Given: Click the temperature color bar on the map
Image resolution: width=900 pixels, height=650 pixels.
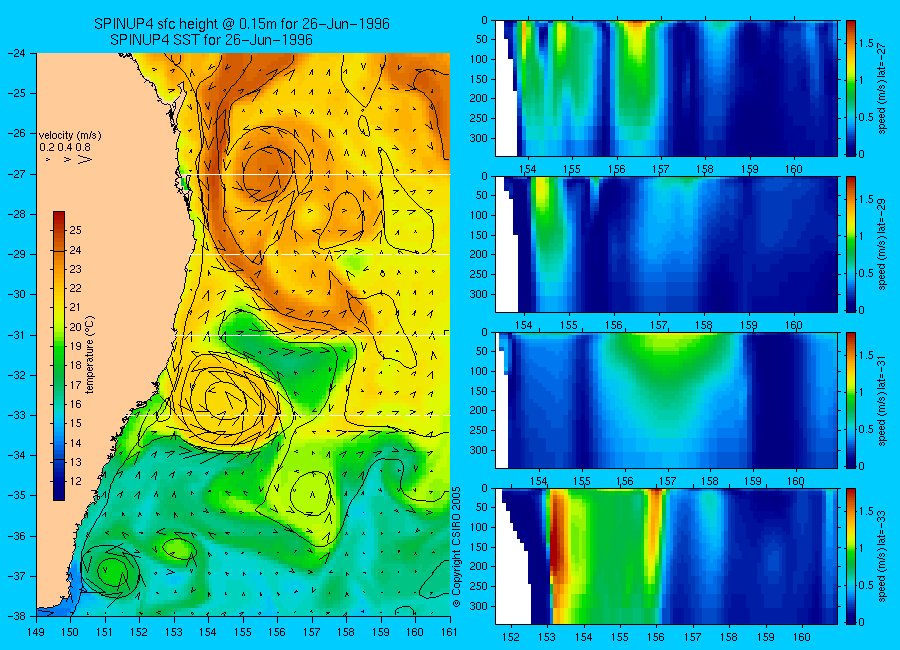Looking at the screenshot, I should 59,356.
